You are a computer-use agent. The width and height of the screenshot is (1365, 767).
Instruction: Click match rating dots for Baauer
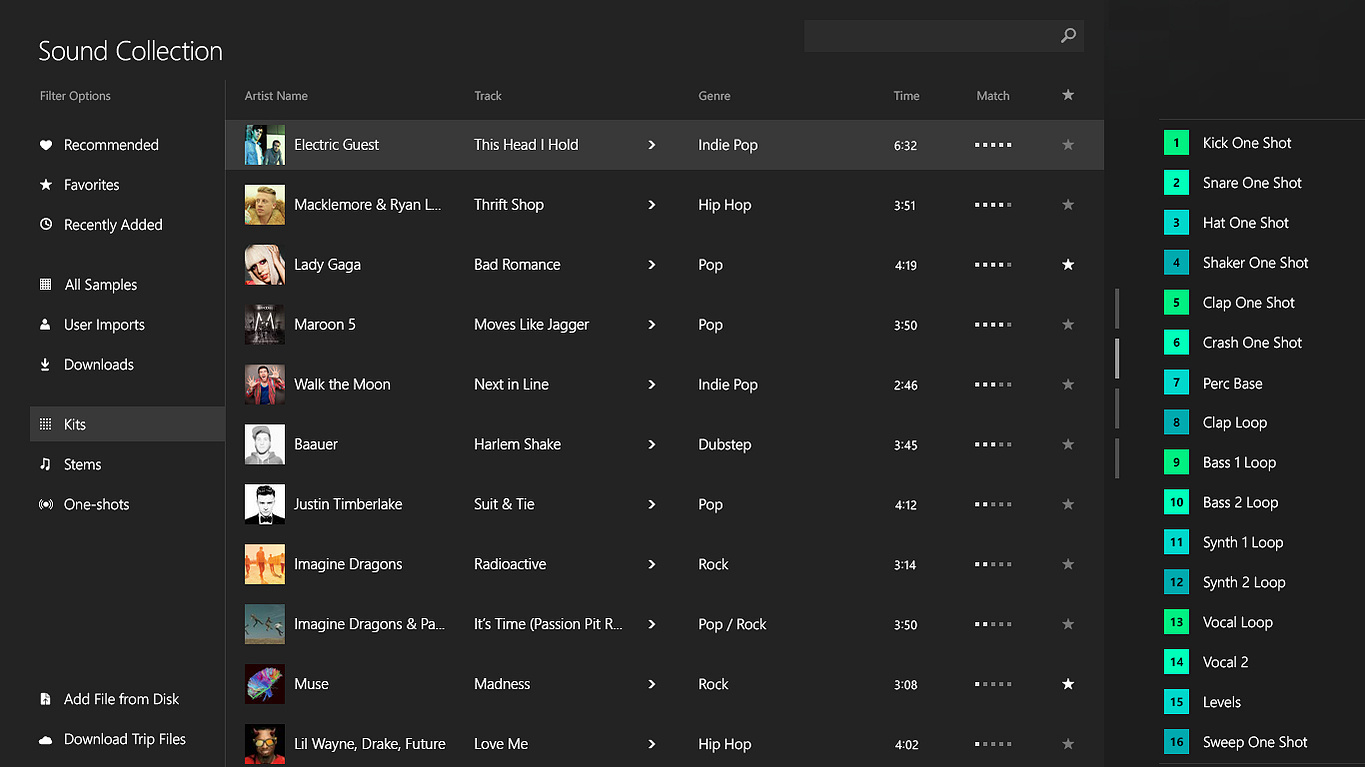pyautogui.click(x=993, y=445)
